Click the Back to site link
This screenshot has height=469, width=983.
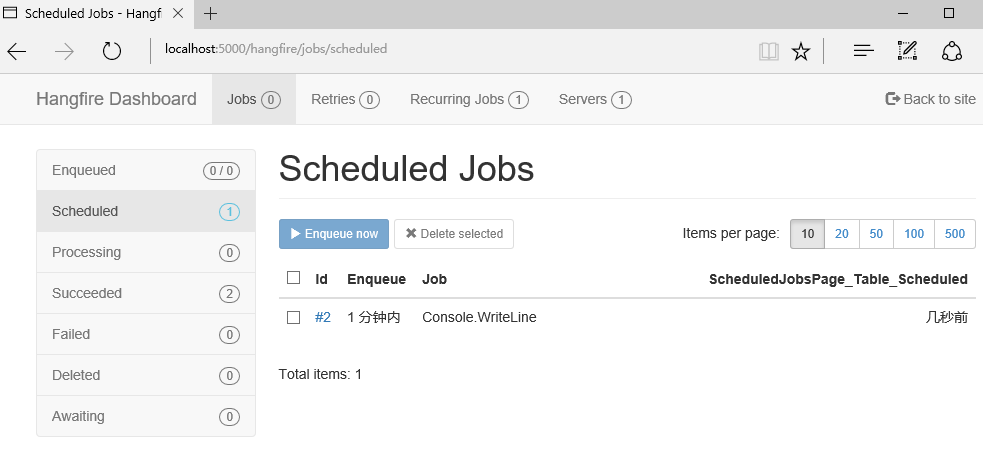click(930, 99)
